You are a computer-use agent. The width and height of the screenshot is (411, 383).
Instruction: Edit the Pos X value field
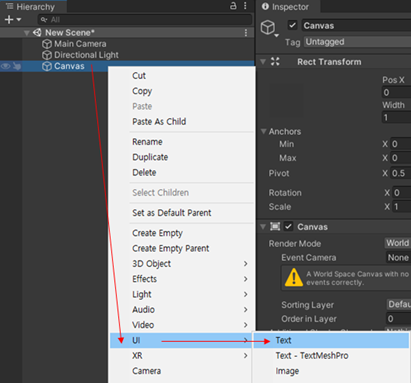pyautogui.click(x=396, y=92)
